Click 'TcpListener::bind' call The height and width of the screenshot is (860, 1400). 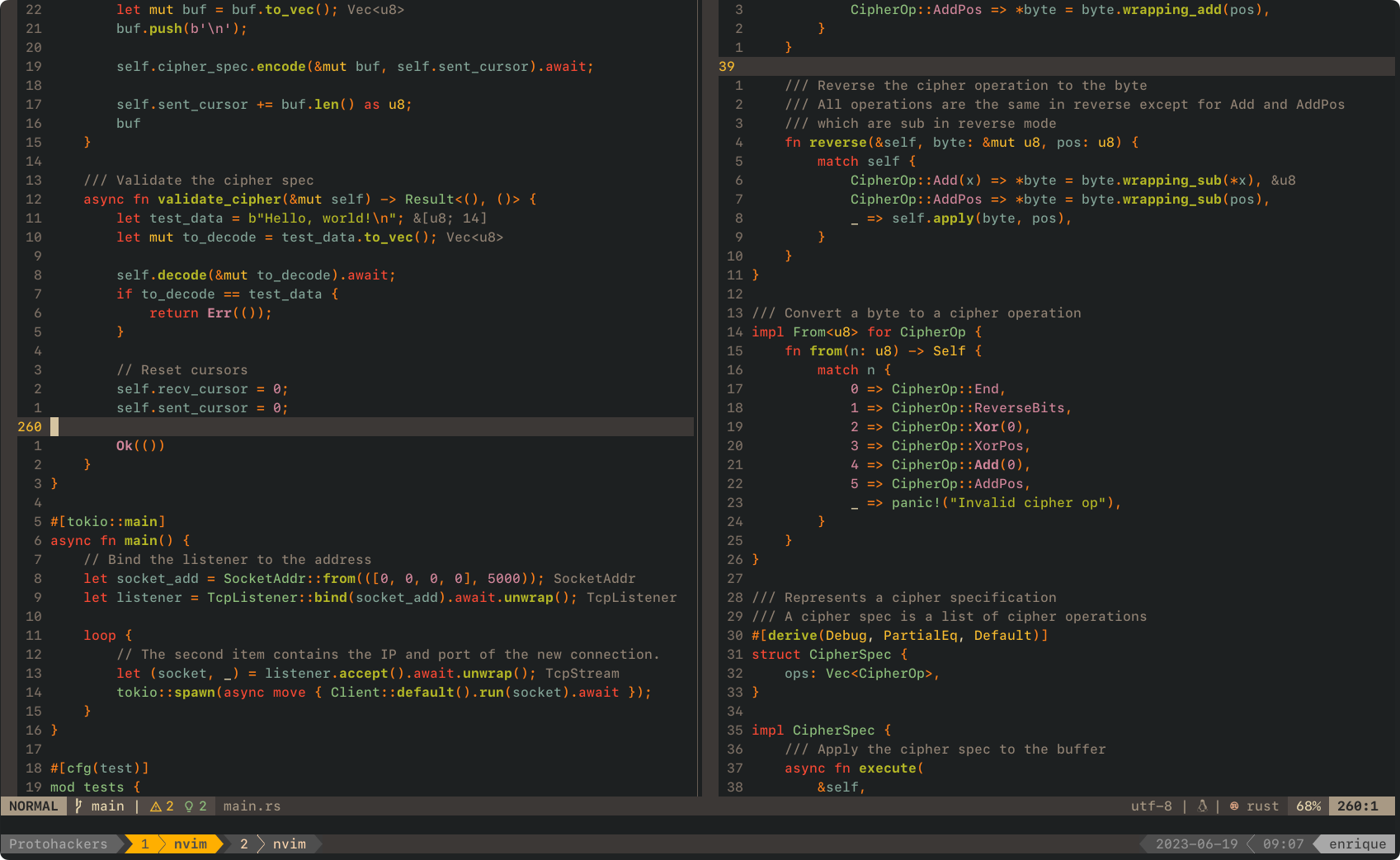[x=277, y=598]
